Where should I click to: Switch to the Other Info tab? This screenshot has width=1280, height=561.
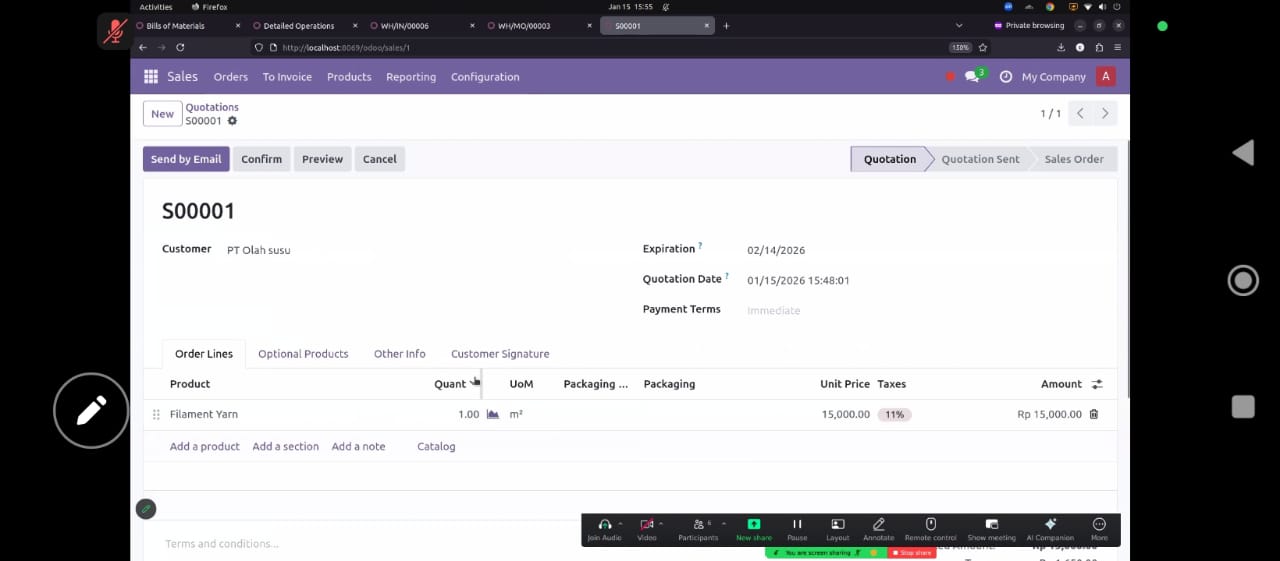(399, 354)
